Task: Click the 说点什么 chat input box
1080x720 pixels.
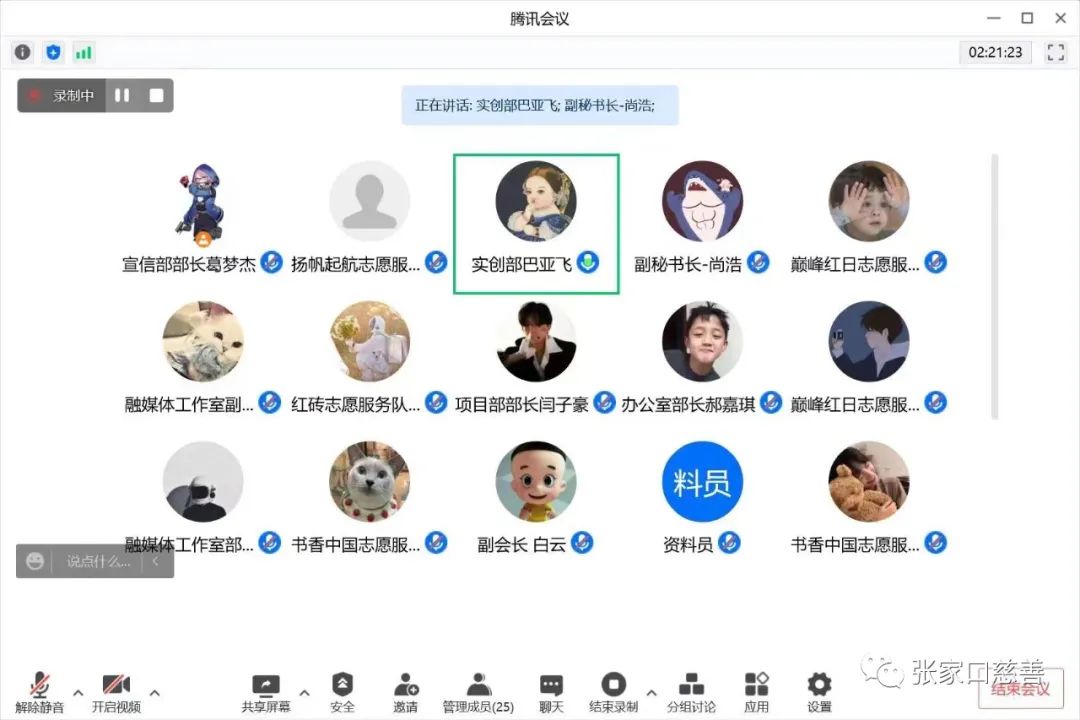Action: click(x=98, y=562)
